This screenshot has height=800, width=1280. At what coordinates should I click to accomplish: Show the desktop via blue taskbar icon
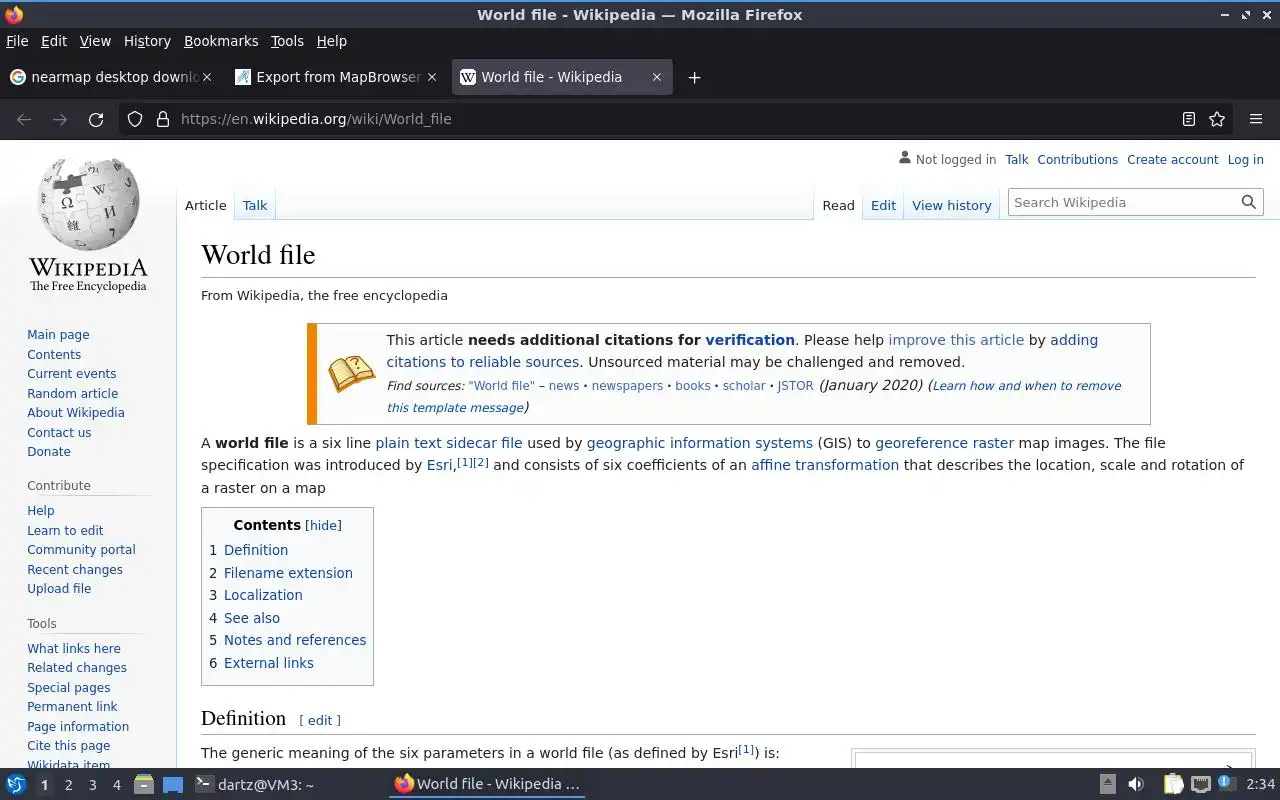point(173,784)
